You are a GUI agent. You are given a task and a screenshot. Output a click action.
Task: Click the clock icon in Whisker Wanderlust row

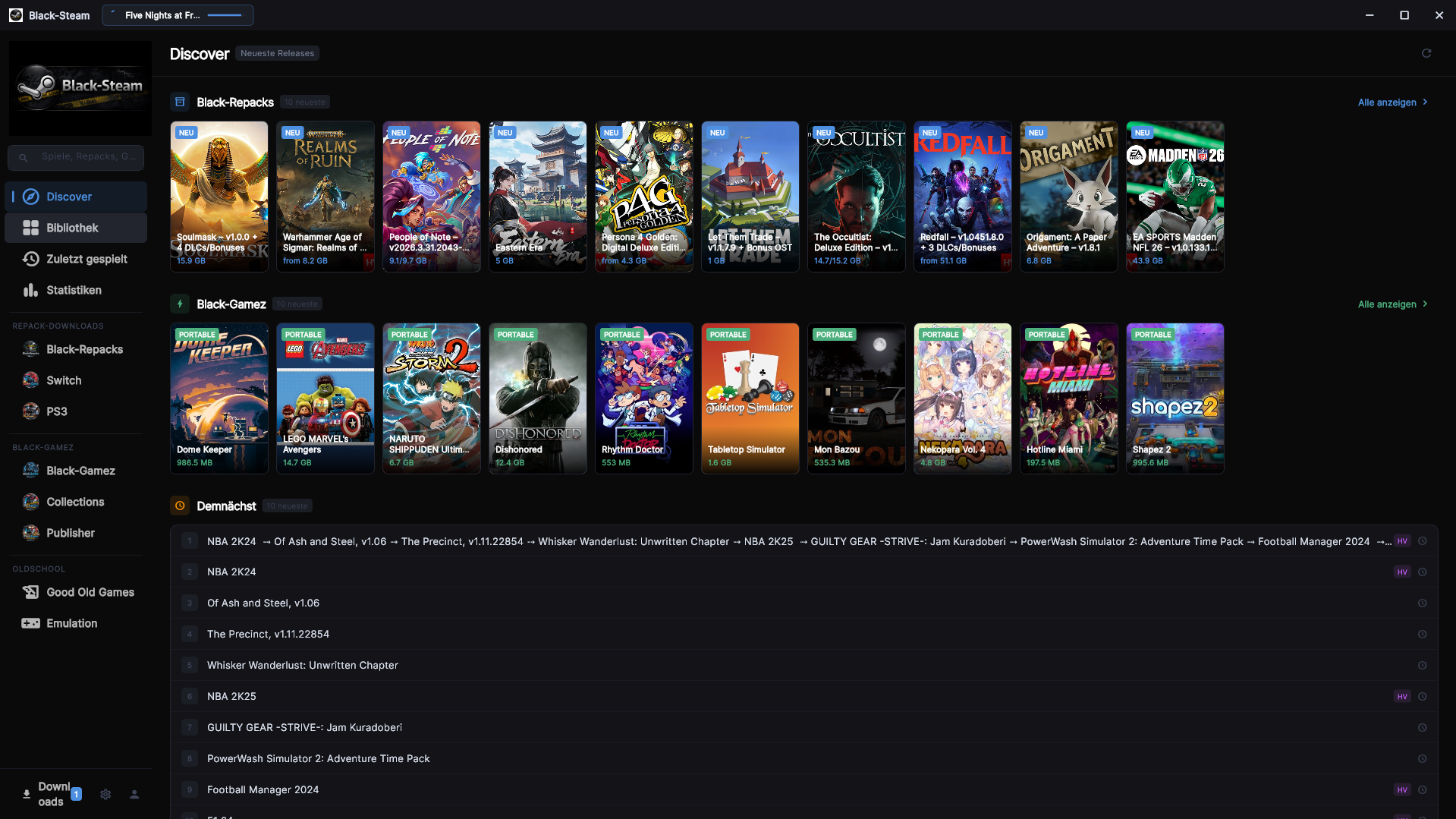[x=1423, y=665]
